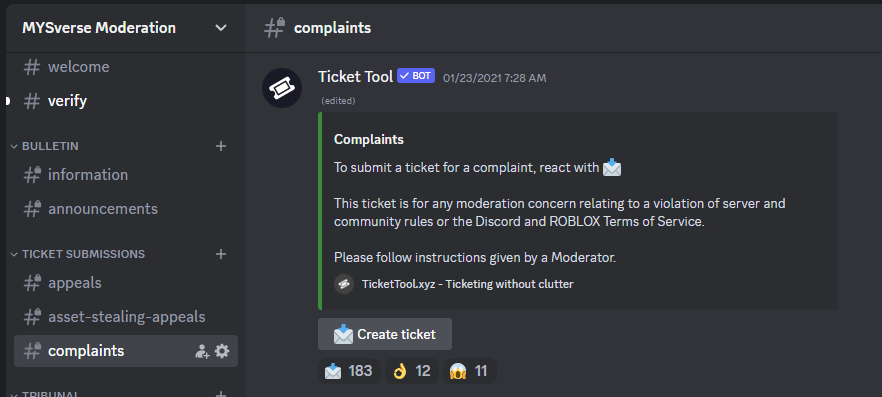The width and height of the screenshot is (882, 397).
Task: Open the complaints channel settings gear
Action: pyautogui.click(x=222, y=351)
